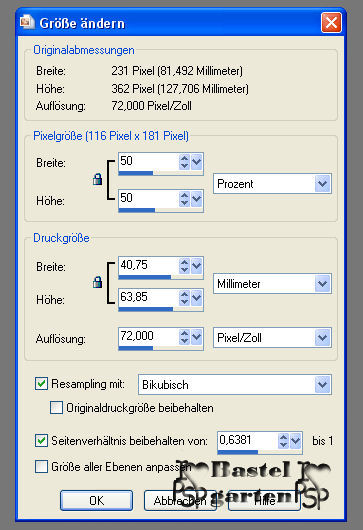The image size is (363, 530).
Task: Click print Breite spinner arrows
Action: 184,266
